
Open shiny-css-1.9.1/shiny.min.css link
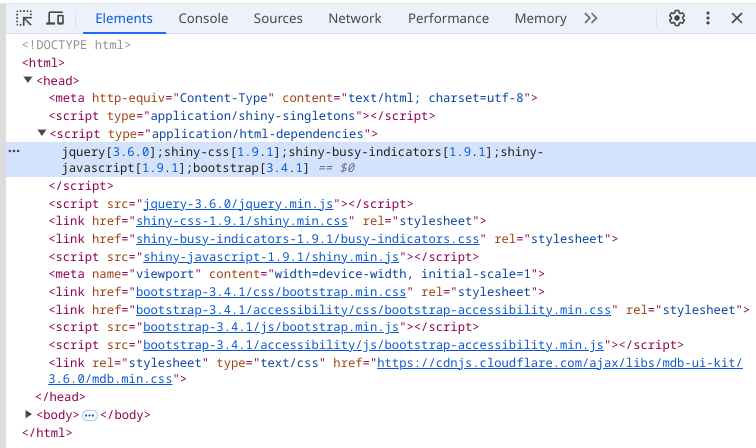coord(242,221)
